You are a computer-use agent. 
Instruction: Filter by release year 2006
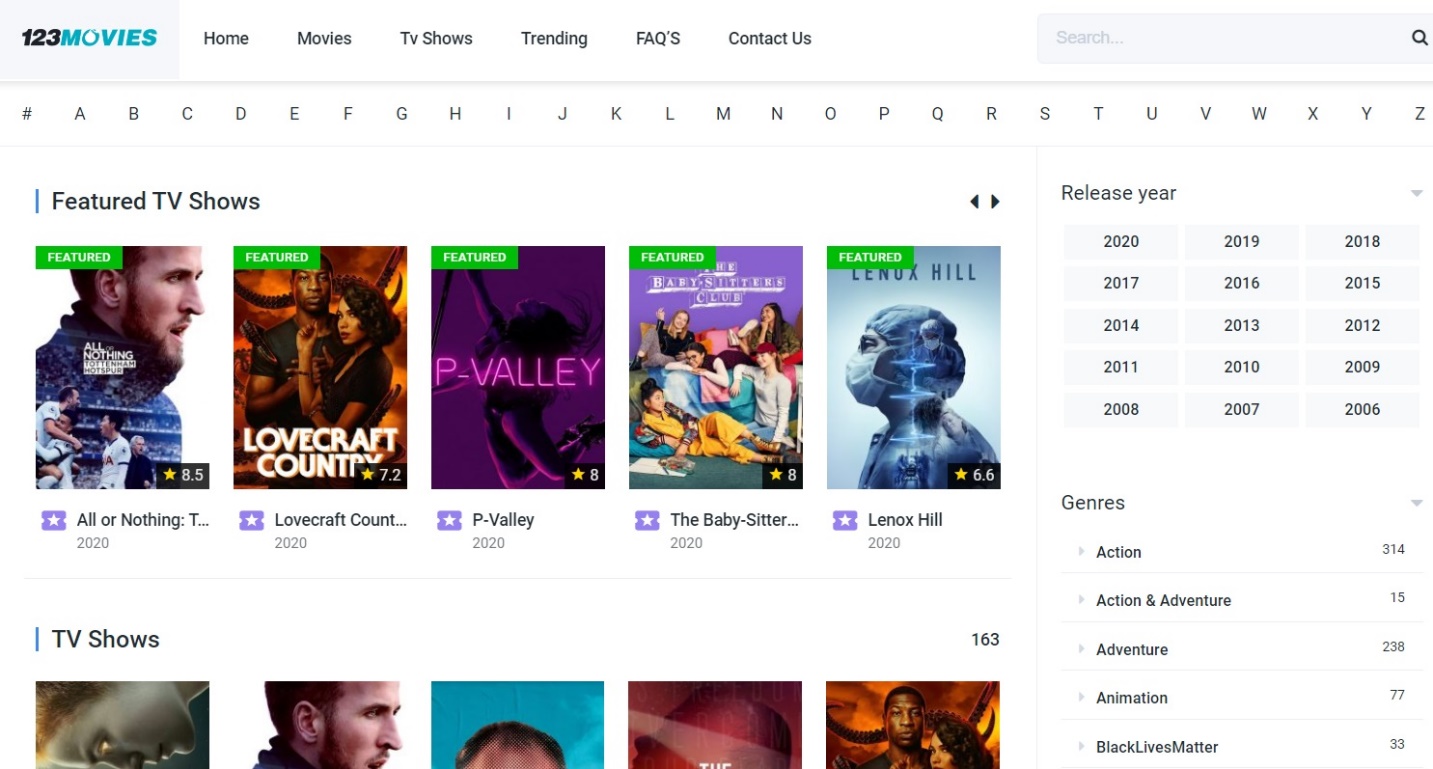1362,409
